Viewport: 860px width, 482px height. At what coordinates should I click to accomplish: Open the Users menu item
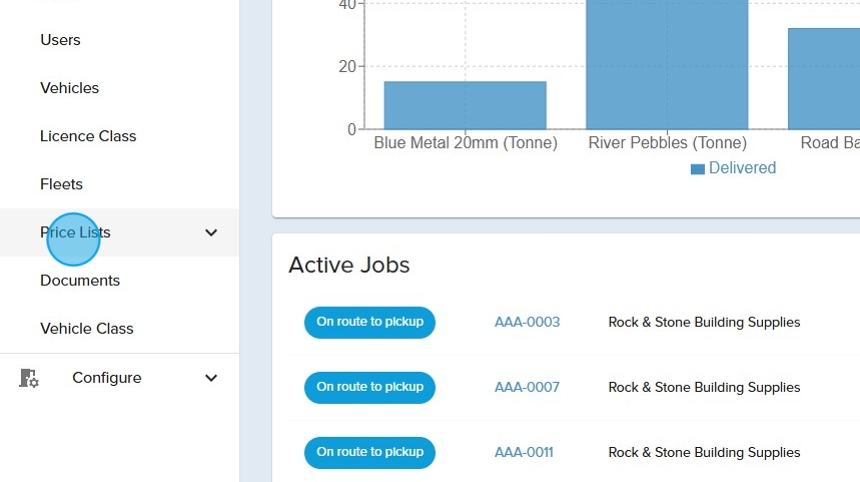pyautogui.click(x=60, y=40)
